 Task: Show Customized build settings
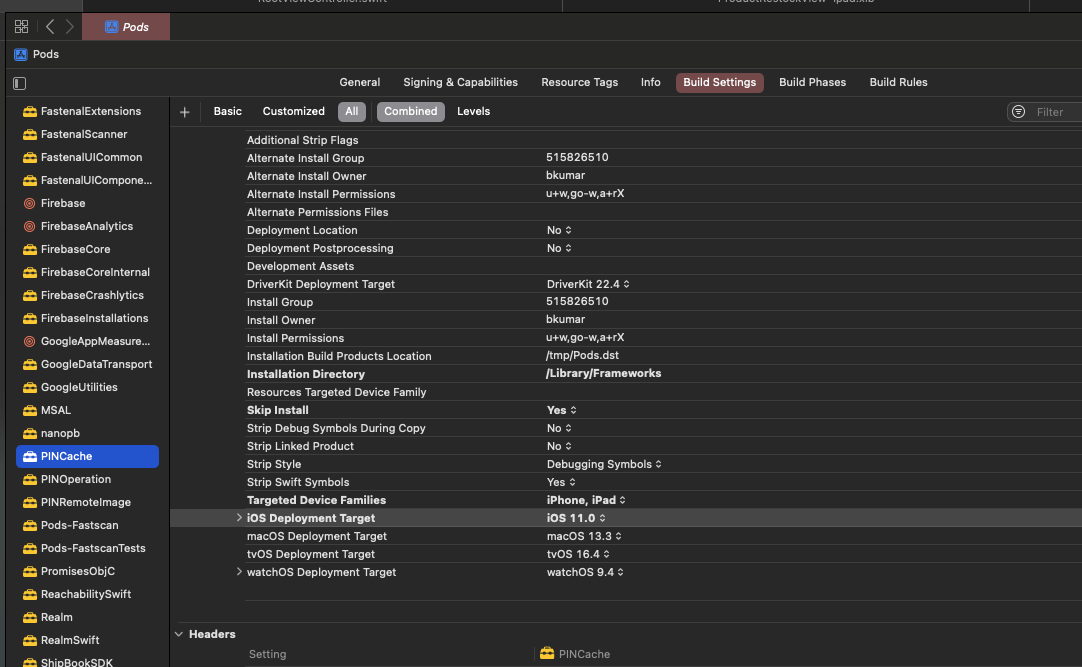point(293,111)
